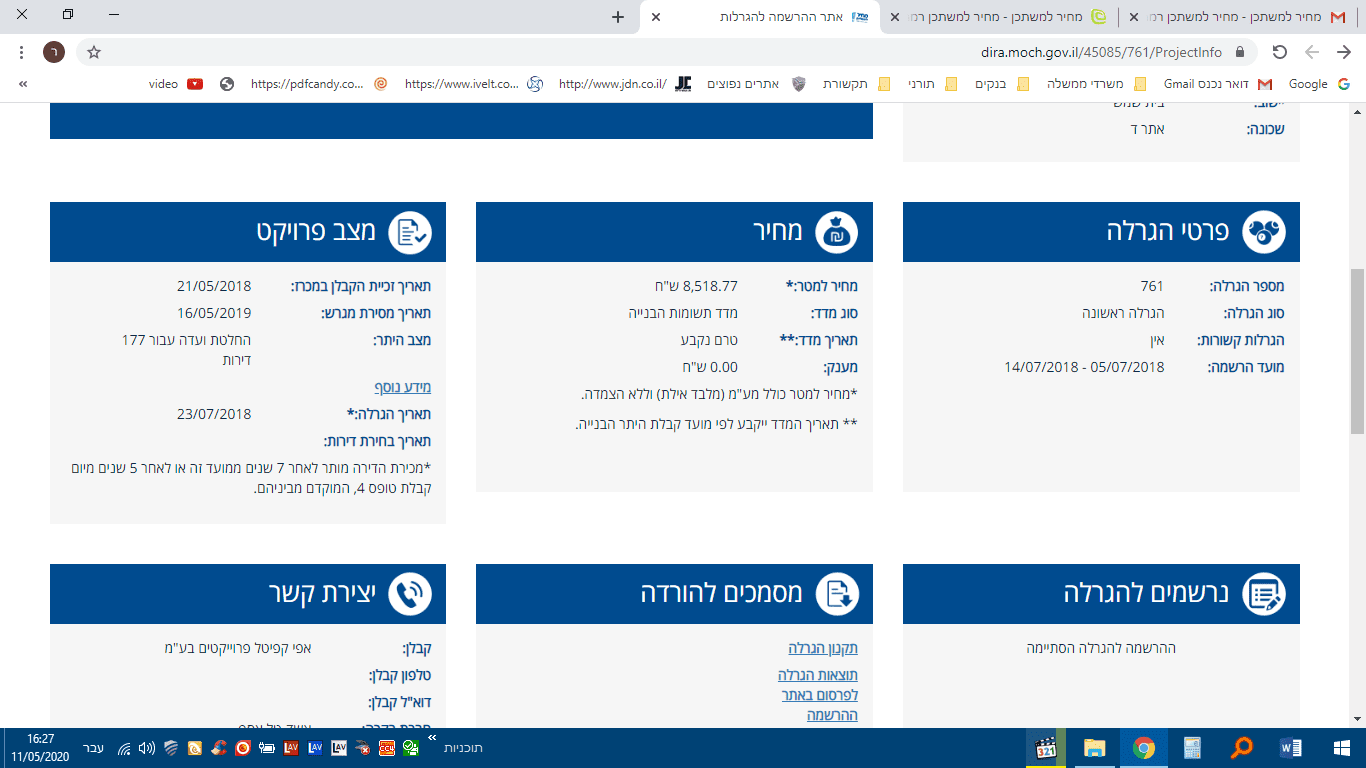The image size is (1366, 768).
Task: Click the נרשמים להגרלה list icon
Action: tap(1264, 594)
